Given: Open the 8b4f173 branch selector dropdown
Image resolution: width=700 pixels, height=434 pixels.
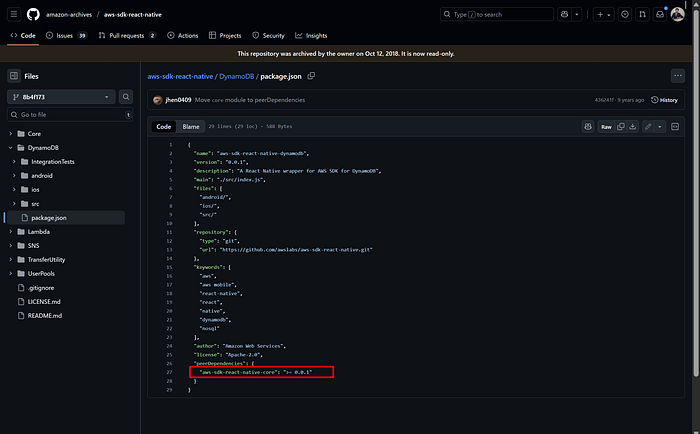Looking at the screenshot, I should click(61, 97).
